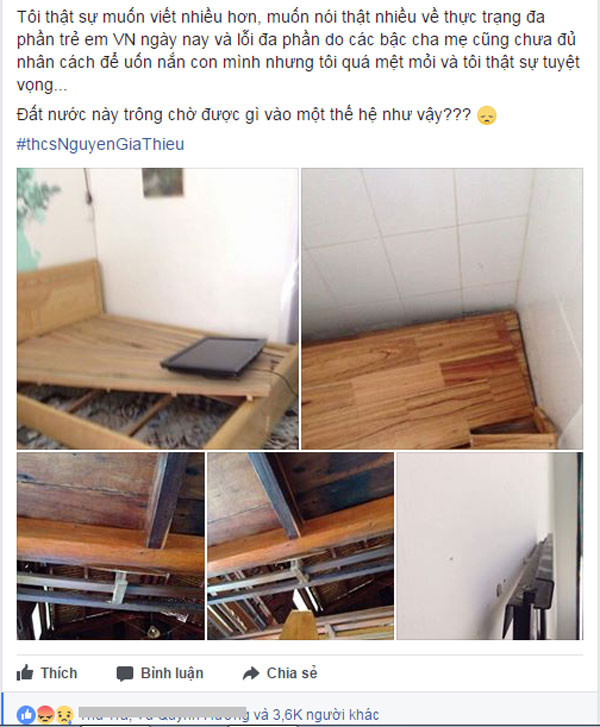Viewport: 600px width, 727px height.
Task: Open the #thcsNguyenGiaThieu hashtag link
Action: point(101,144)
